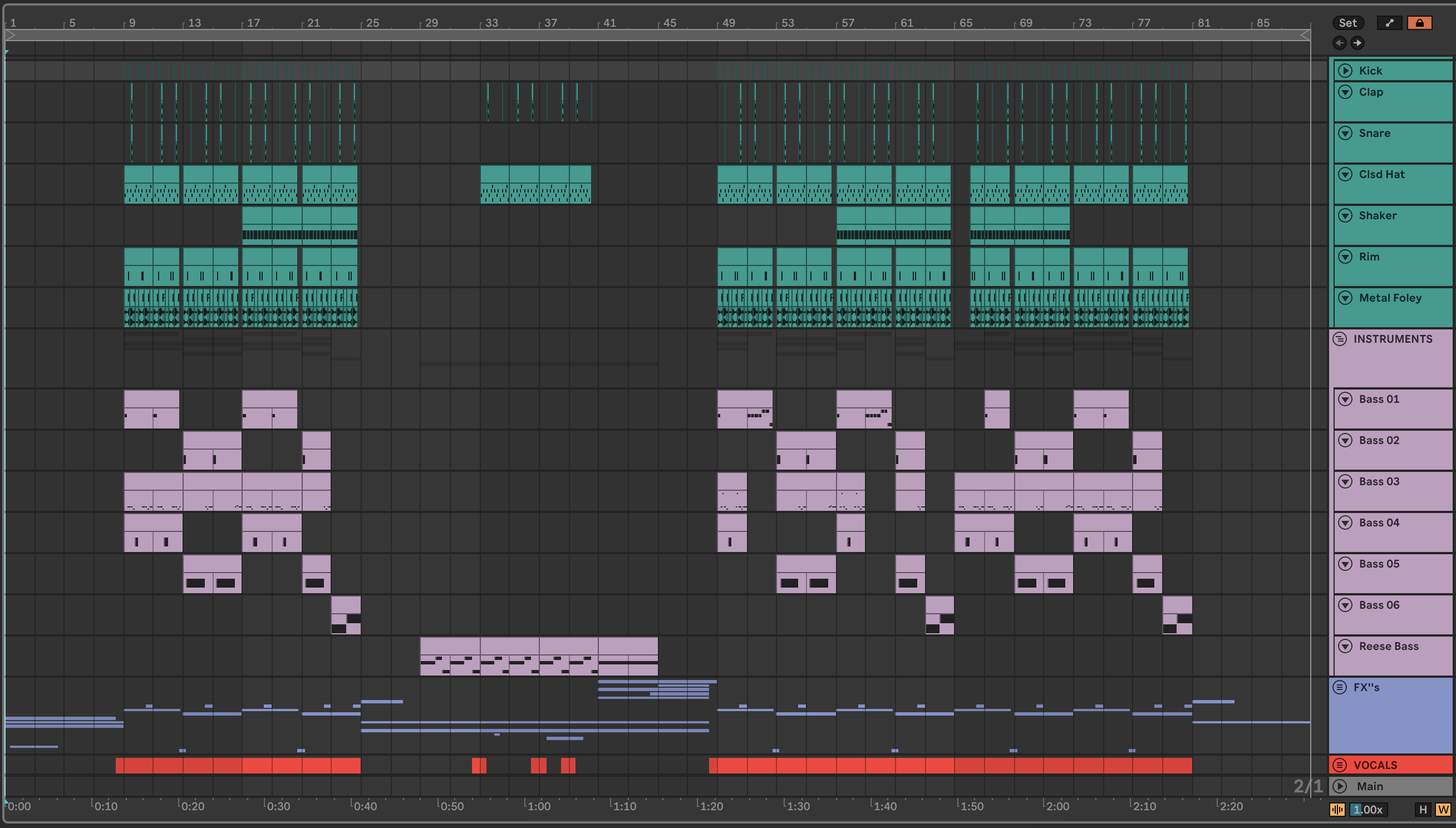Select Bass 06 clip near bar 23
Image resolution: width=1456 pixels, height=828 pixels.
click(346, 615)
